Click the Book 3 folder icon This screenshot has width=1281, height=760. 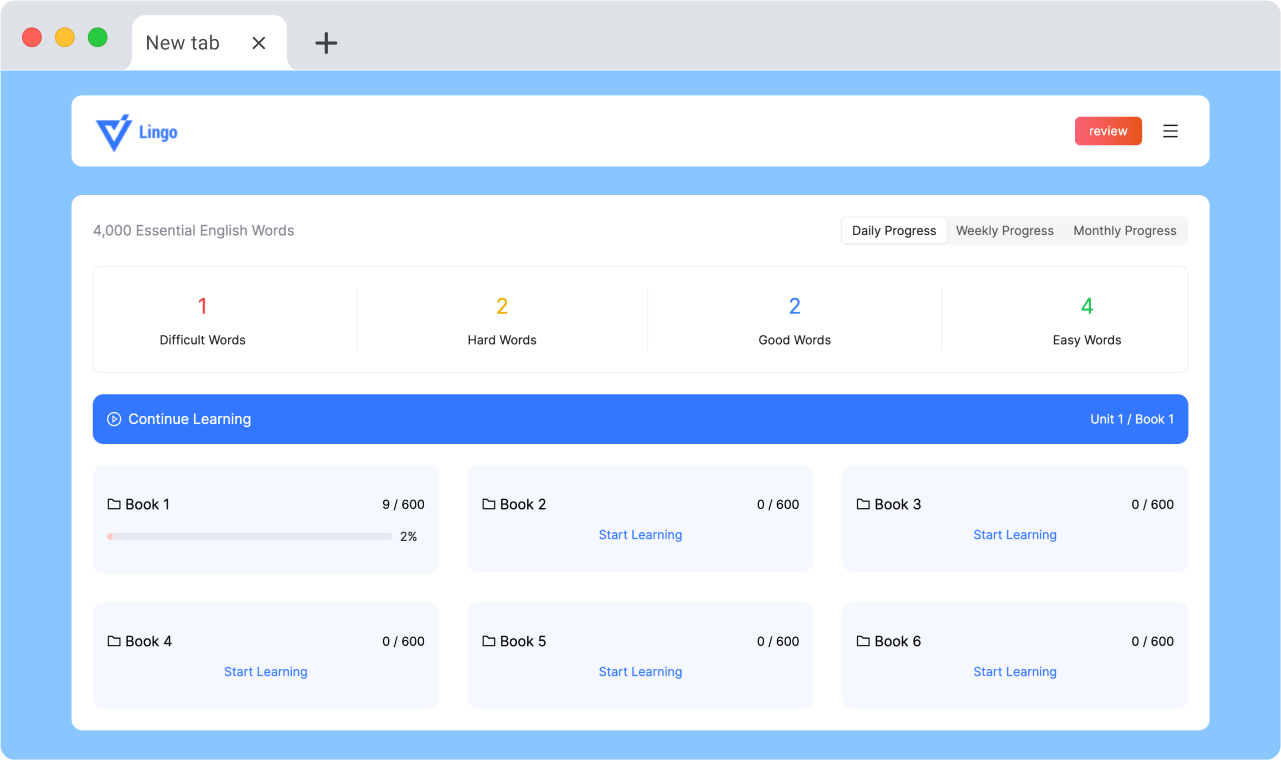(x=863, y=504)
